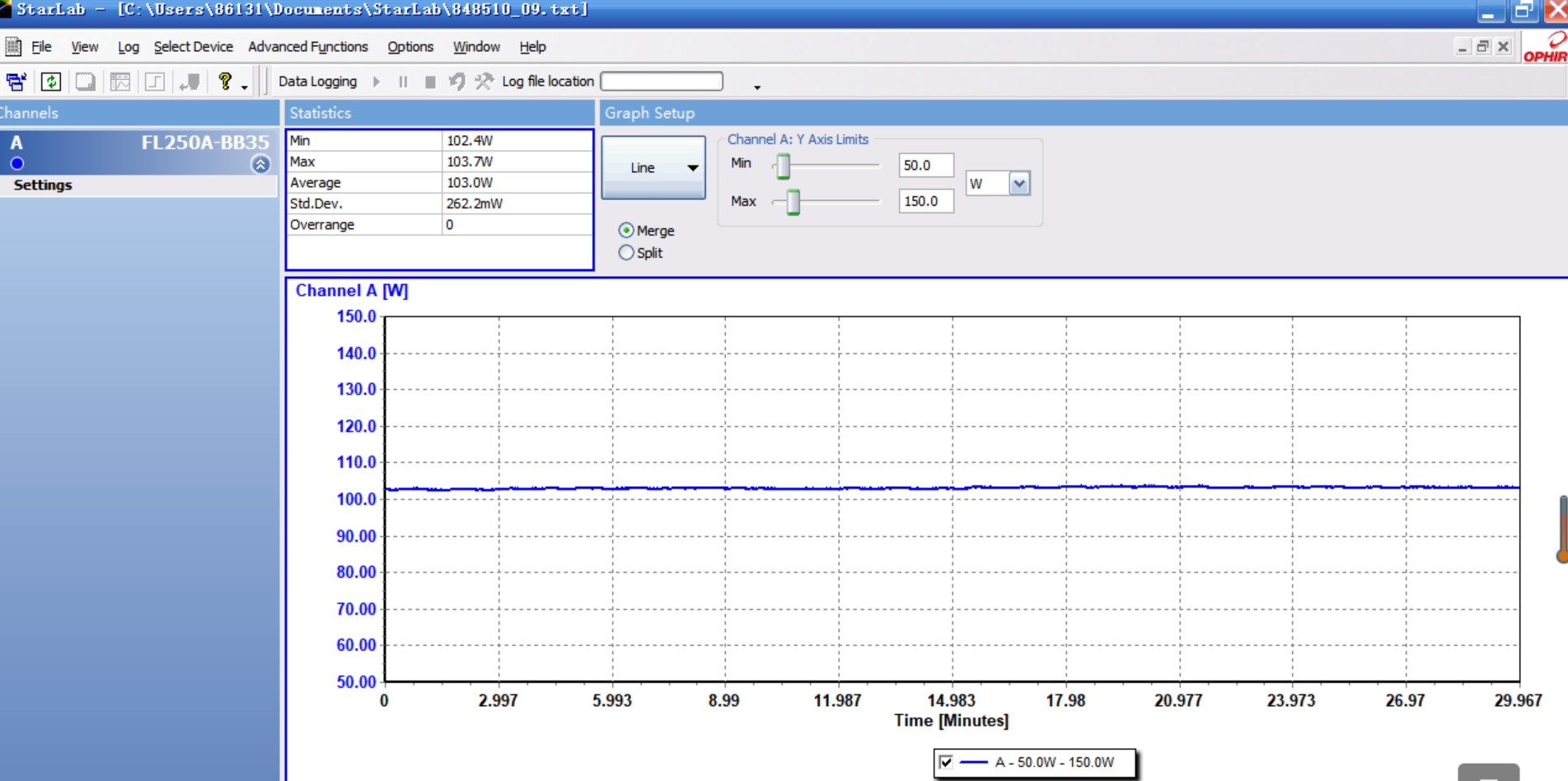Click the green refresh toolbar icon

point(51,82)
